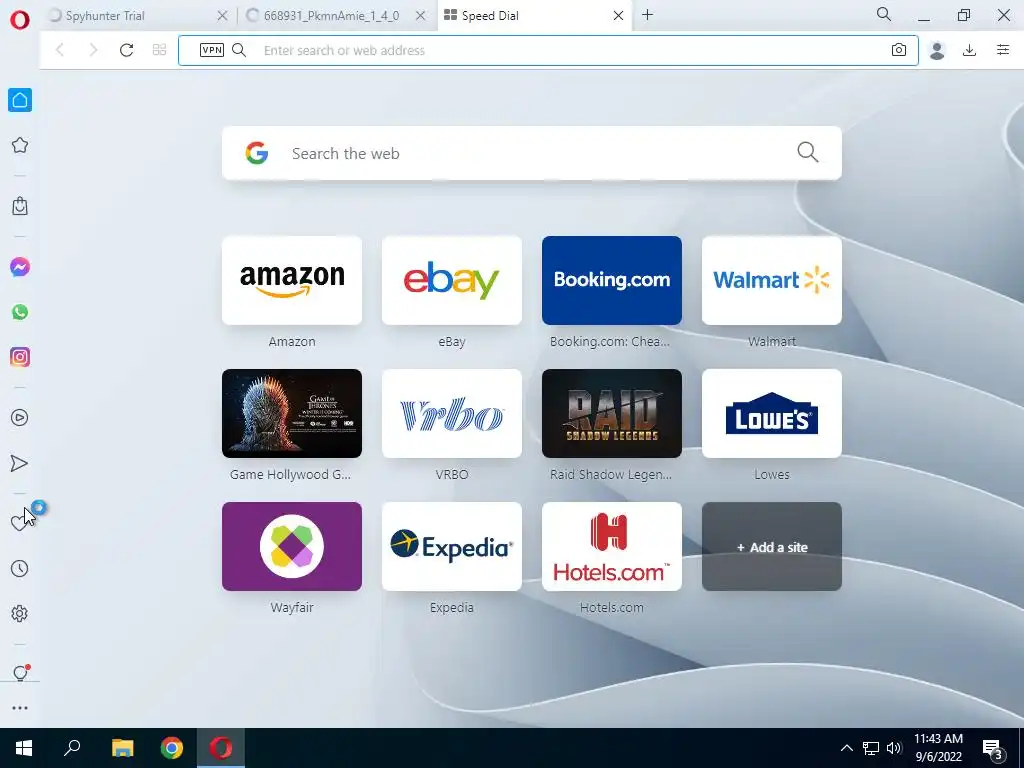Open Expedia speed dial tile
1024x768 pixels.
point(452,547)
